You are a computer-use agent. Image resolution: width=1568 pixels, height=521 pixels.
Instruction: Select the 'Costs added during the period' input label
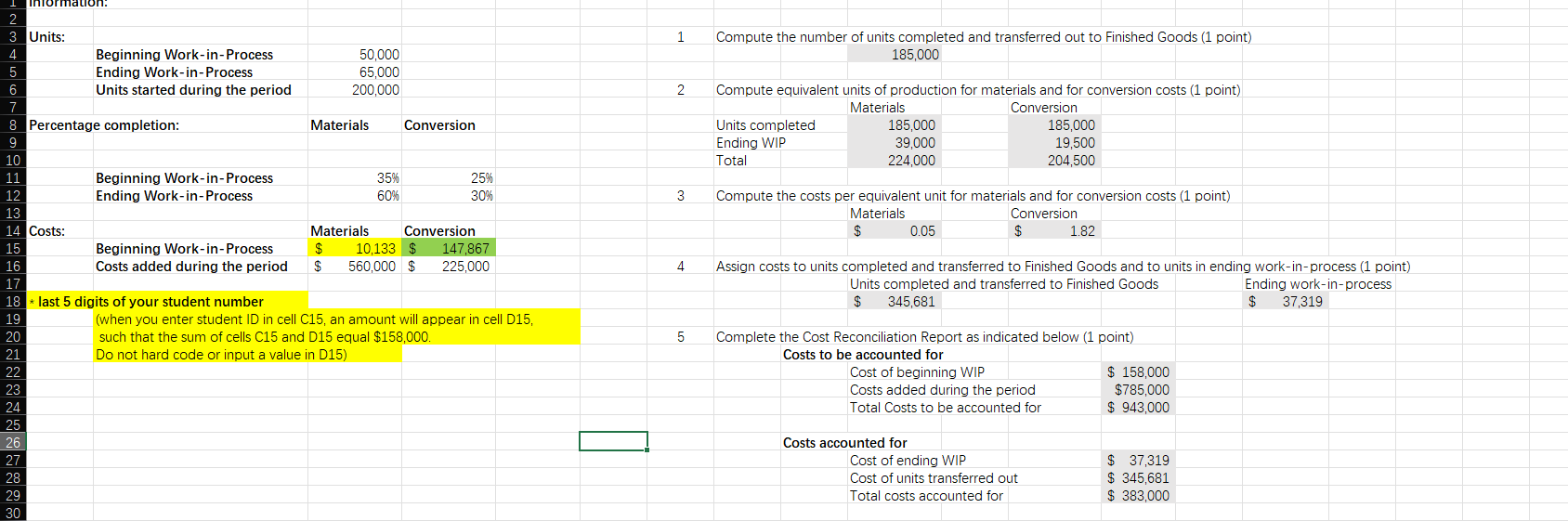[x=191, y=267]
